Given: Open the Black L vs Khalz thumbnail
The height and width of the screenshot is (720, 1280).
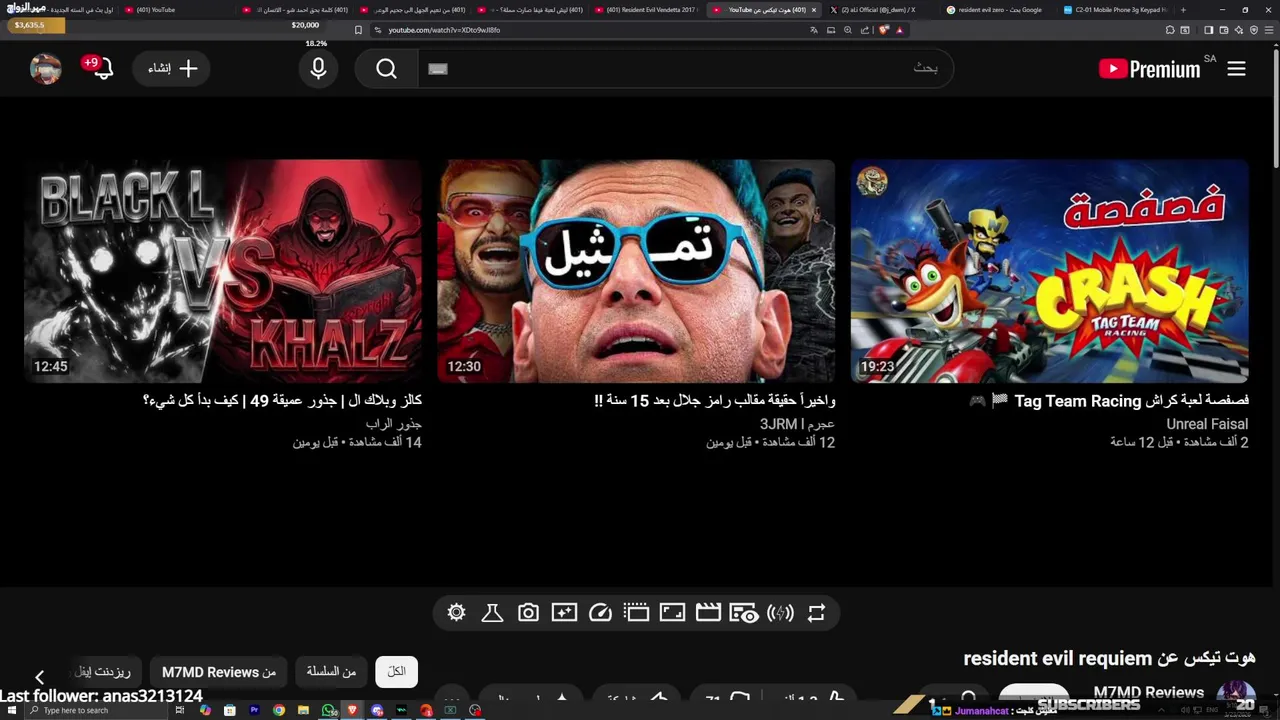Looking at the screenshot, I should pos(223,271).
